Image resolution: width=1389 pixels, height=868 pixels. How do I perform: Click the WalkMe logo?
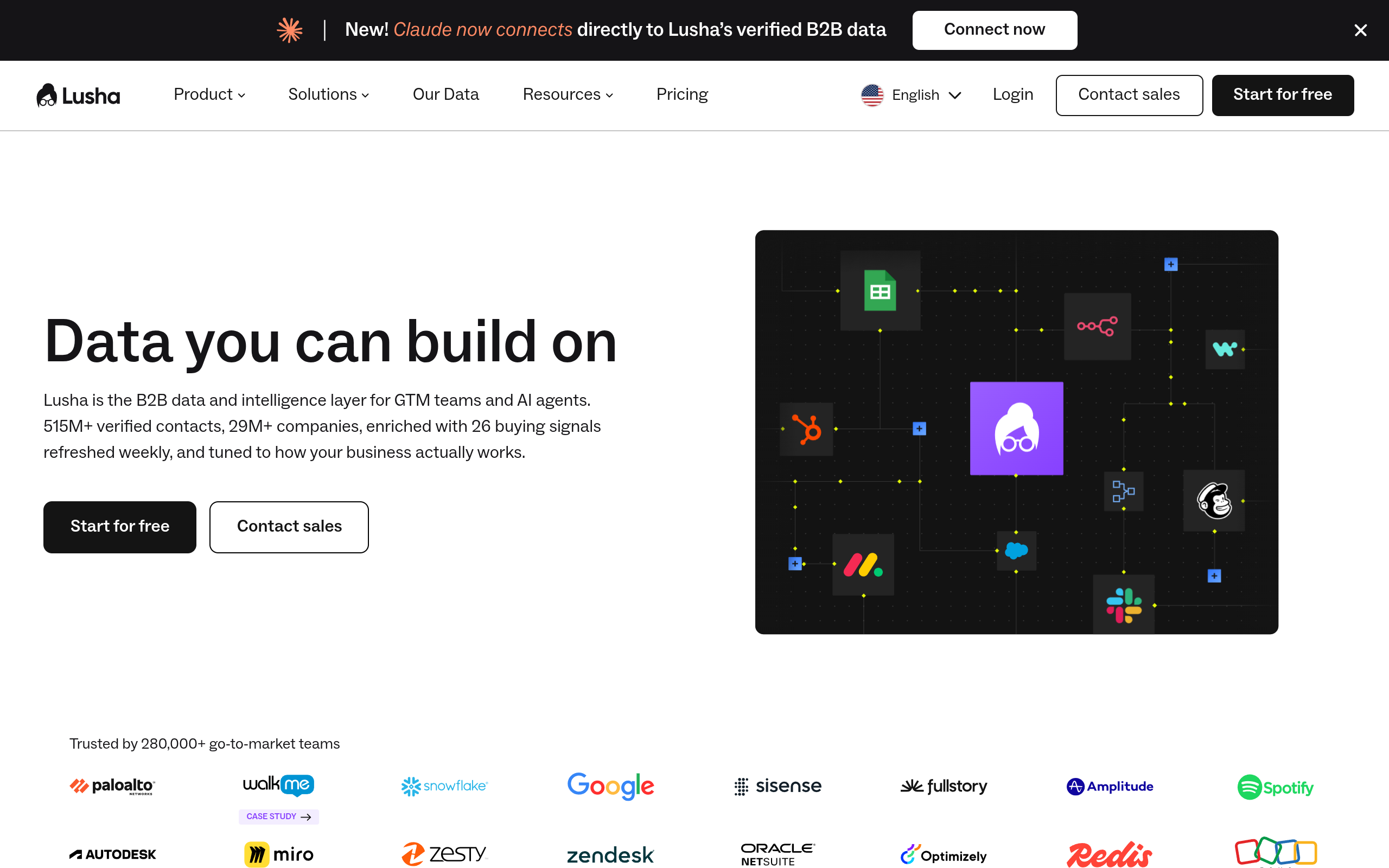279,785
